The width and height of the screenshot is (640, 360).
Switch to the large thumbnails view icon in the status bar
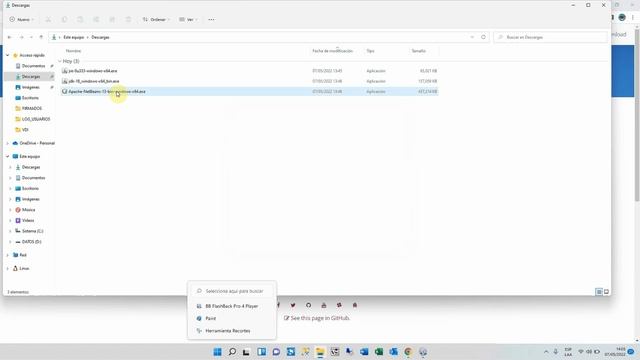click(606, 292)
